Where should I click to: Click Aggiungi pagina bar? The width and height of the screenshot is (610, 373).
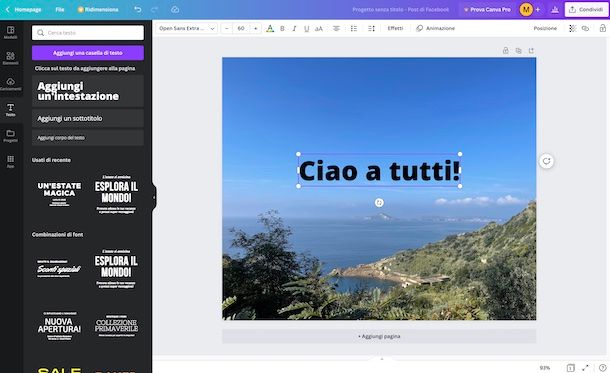(x=379, y=336)
